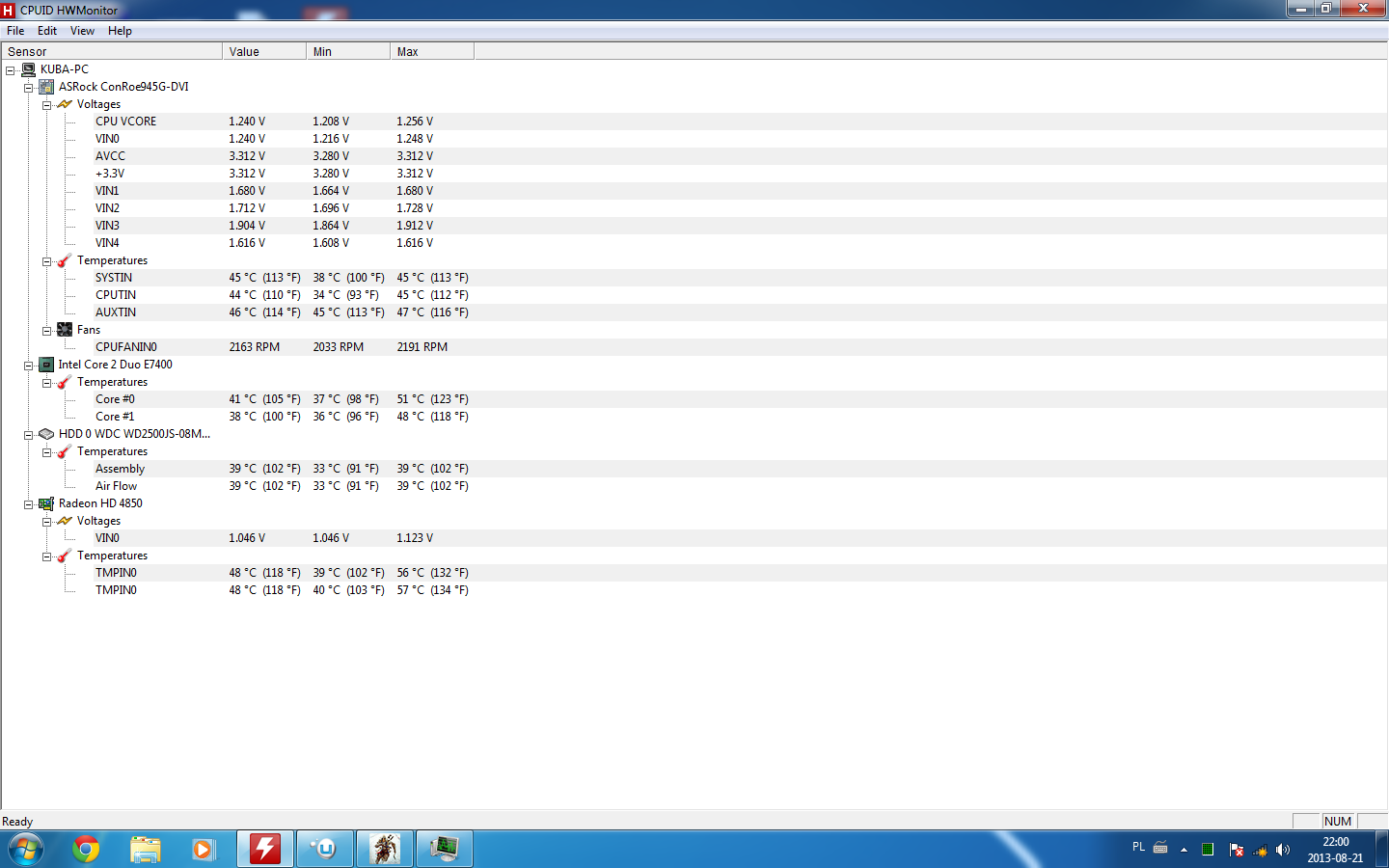
Task: Collapse the Radeon Temperatures group
Action: coord(47,556)
